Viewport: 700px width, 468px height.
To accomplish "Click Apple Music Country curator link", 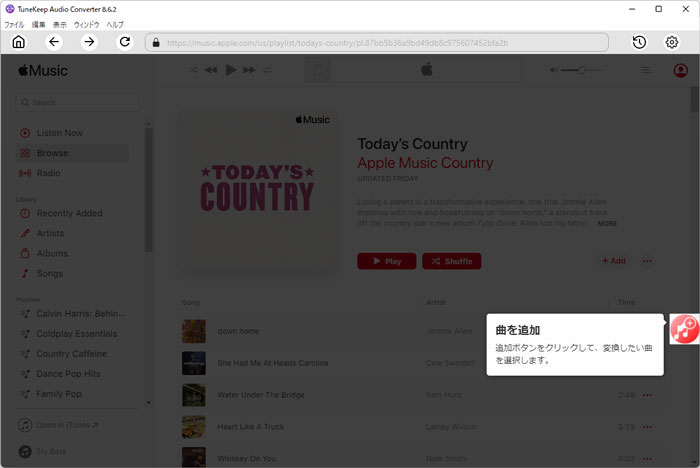I will coord(425,163).
